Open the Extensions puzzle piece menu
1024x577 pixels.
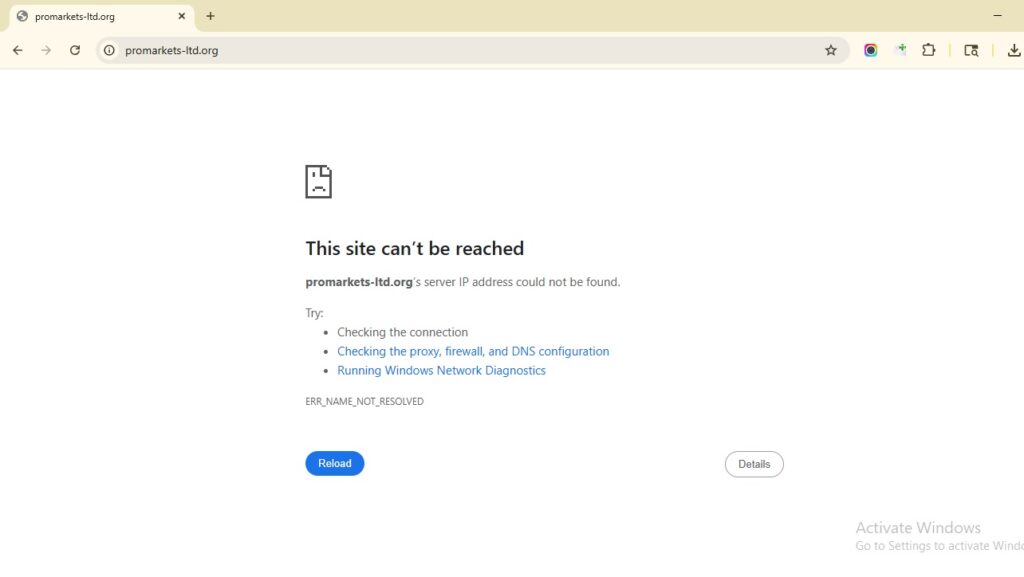click(x=929, y=49)
